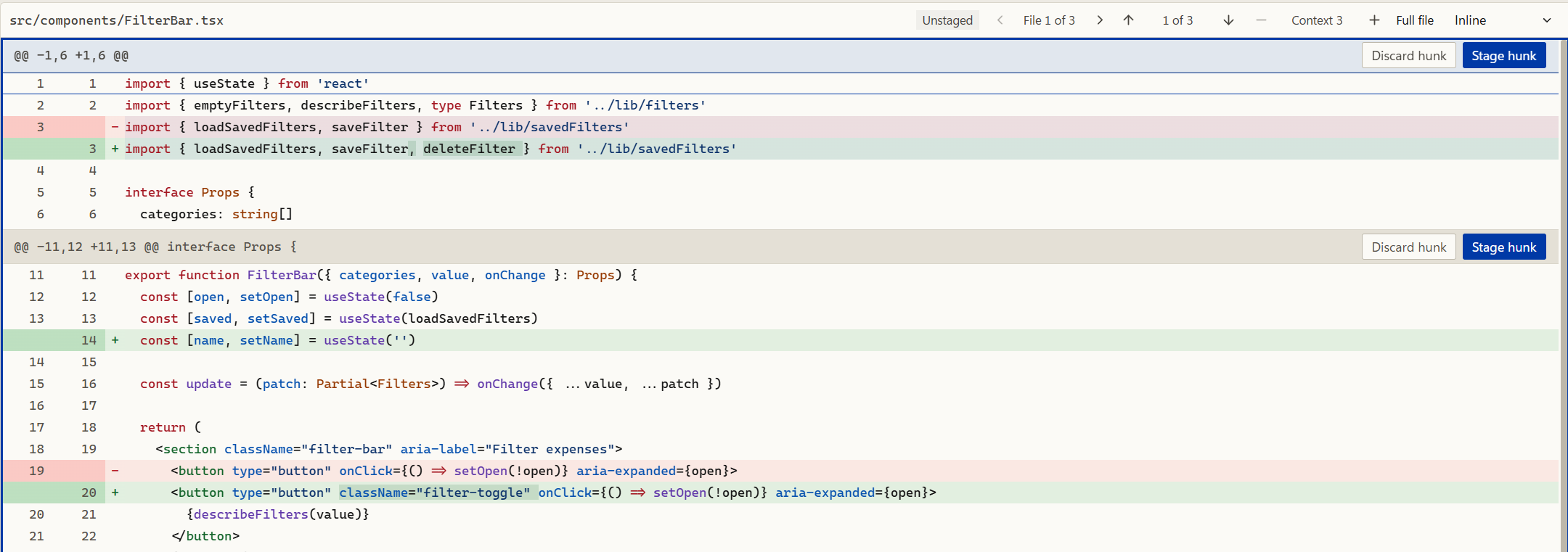Screen dimensions: 1568x552
Task: Click the section className="filter-bar" line
Action: (x=780, y=449)
